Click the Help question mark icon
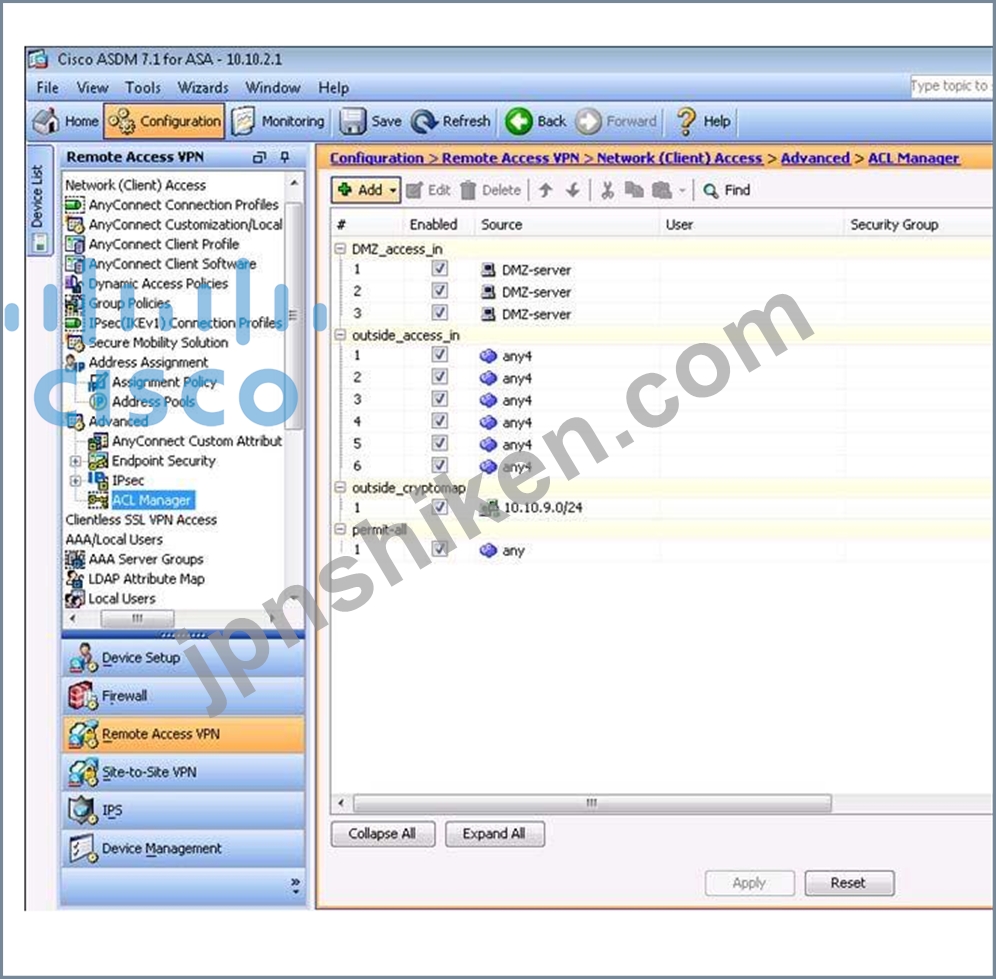 point(686,121)
